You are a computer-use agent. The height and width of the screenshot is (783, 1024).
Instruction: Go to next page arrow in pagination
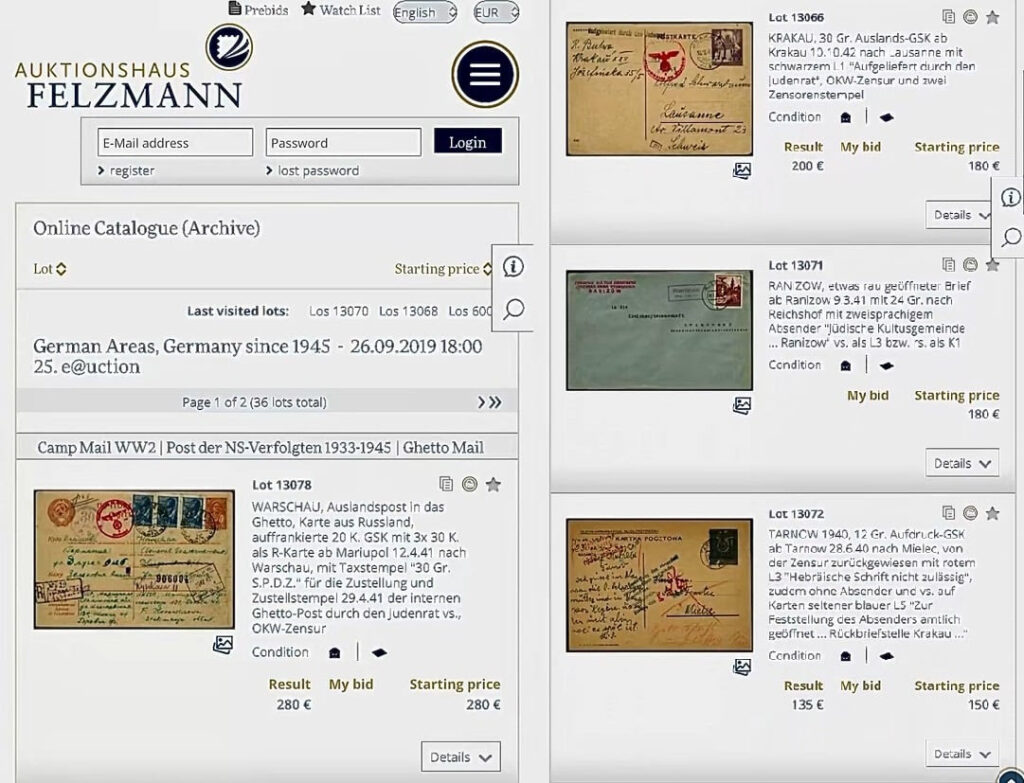482,402
